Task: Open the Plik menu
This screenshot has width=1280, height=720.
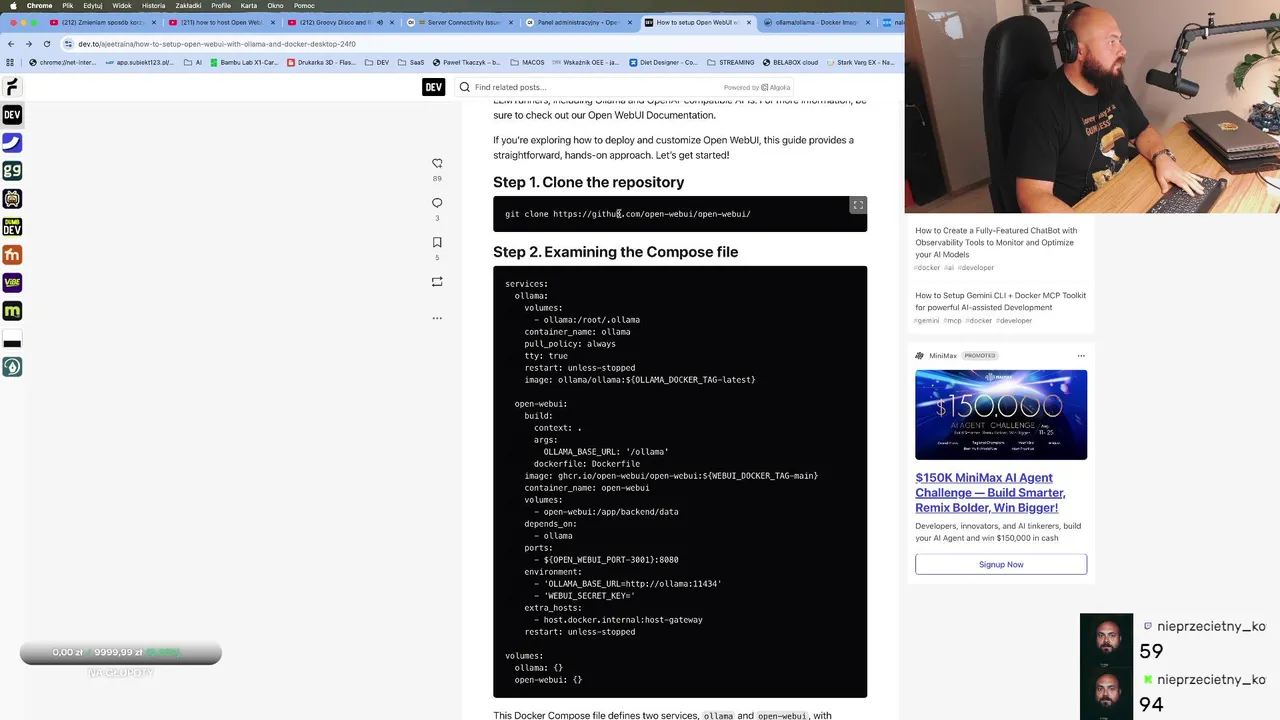Action: 68,6
